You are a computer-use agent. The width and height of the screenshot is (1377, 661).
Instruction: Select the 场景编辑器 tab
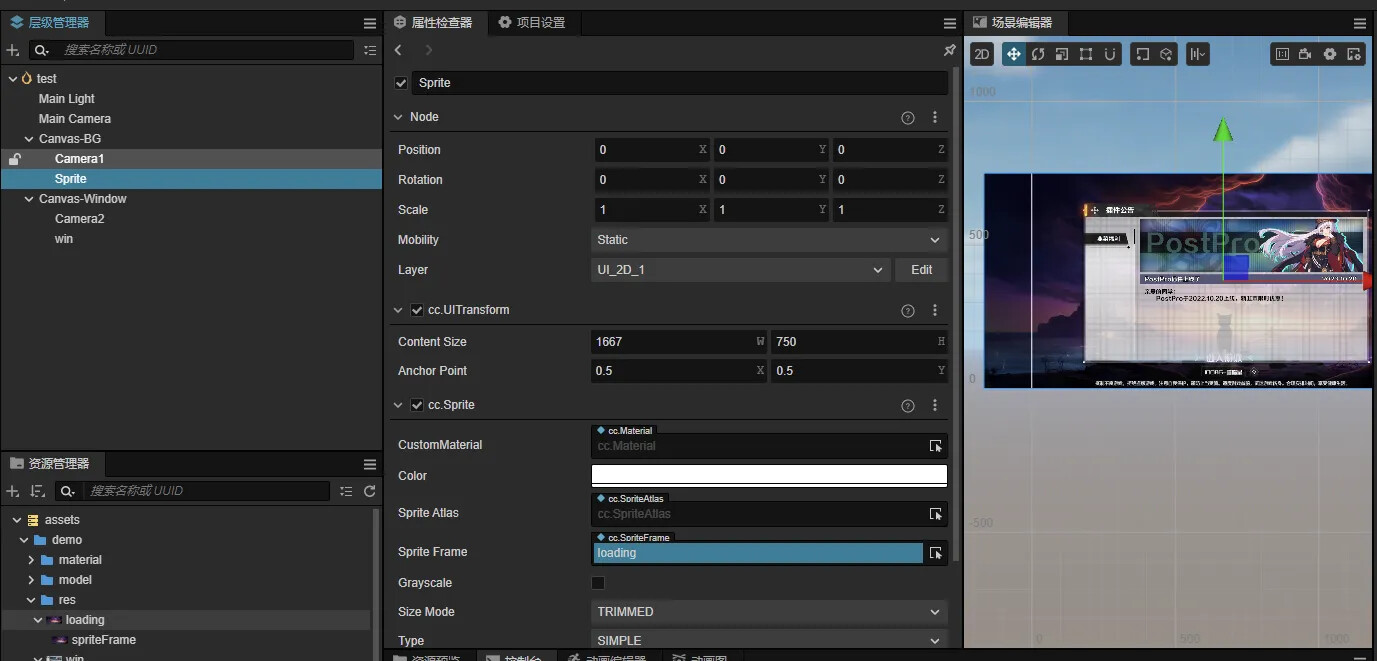[x=1013, y=22]
